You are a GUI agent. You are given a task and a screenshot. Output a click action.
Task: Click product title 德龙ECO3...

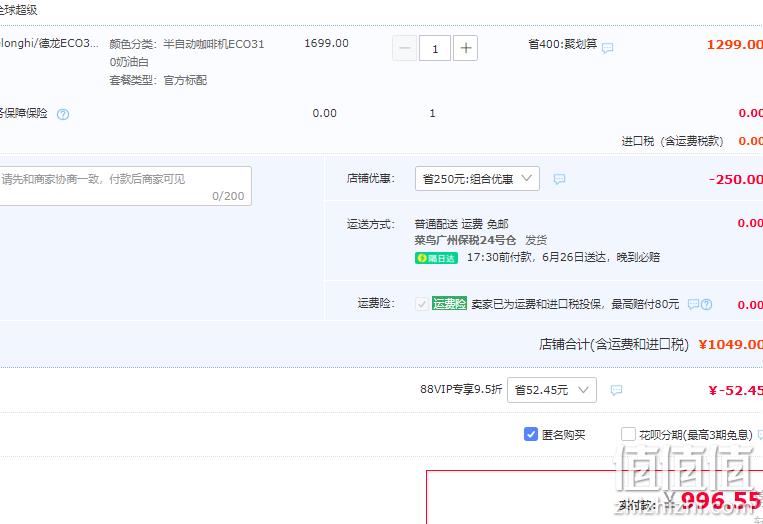tap(49, 43)
